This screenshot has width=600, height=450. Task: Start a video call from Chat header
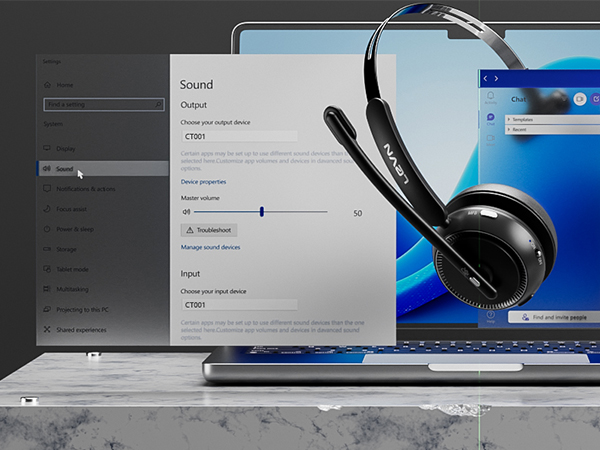point(578,99)
